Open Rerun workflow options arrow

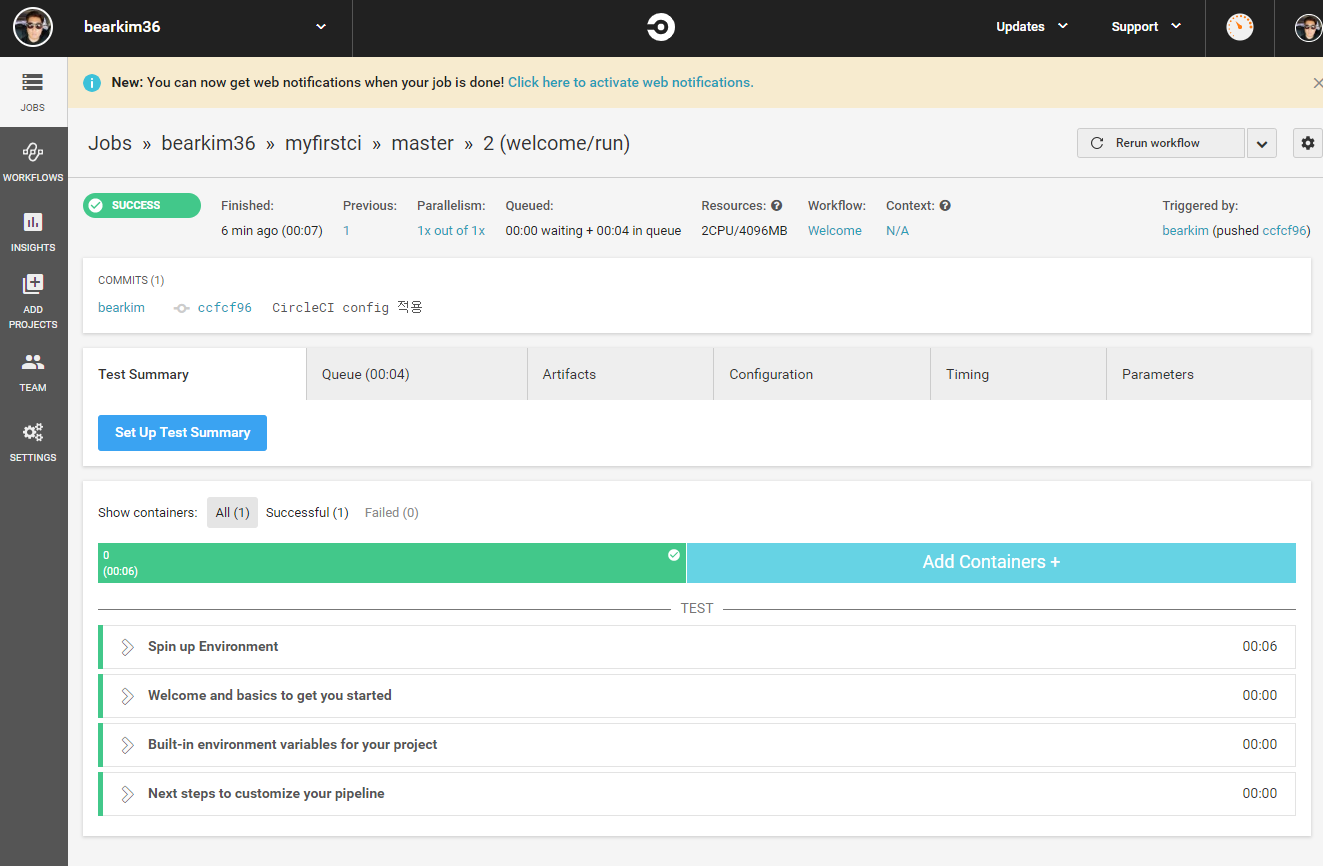1262,144
